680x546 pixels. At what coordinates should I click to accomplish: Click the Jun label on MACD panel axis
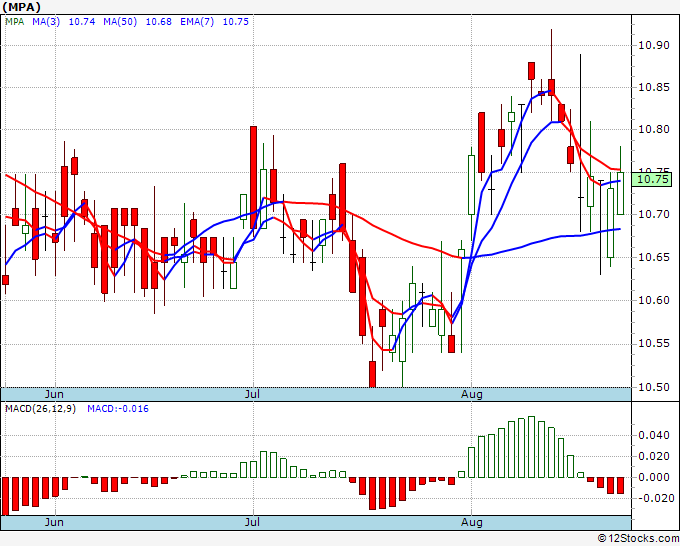(54, 522)
